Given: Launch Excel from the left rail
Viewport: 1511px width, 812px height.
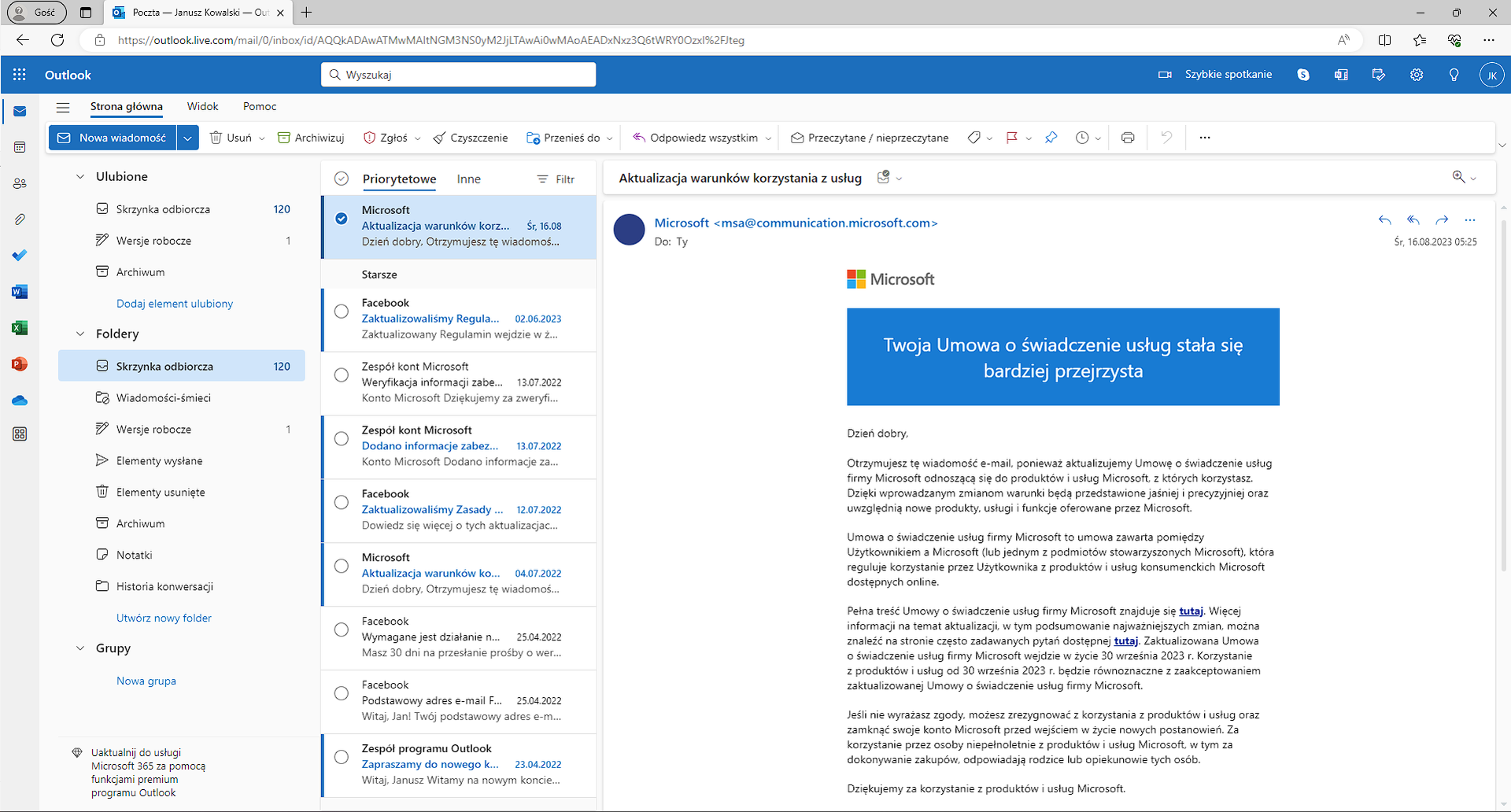Looking at the screenshot, I should tap(20, 328).
